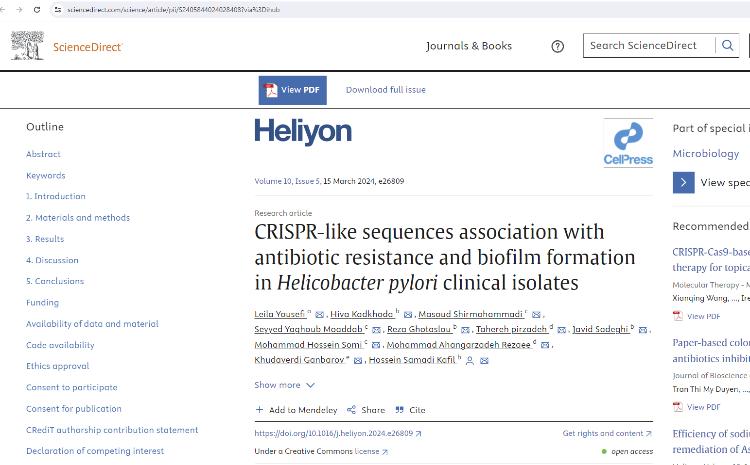Click the search magnifier icon

click(x=728, y=45)
